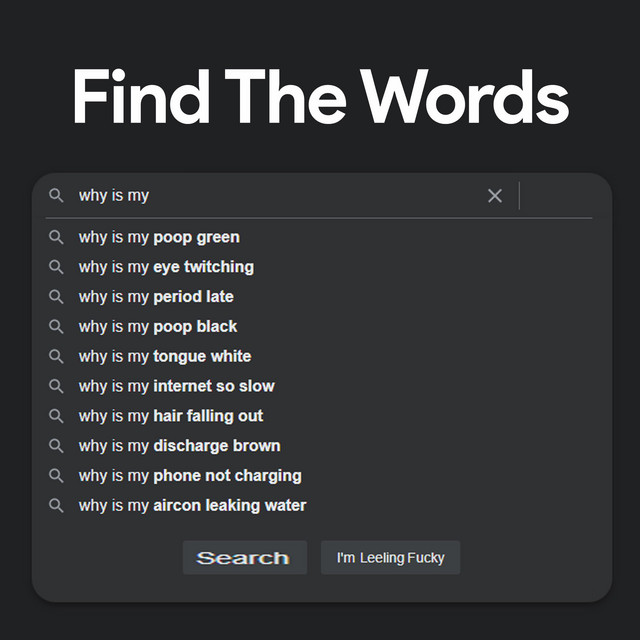Clear the search box with the X icon
Screen dimensions: 640x640
(x=495, y=196)
